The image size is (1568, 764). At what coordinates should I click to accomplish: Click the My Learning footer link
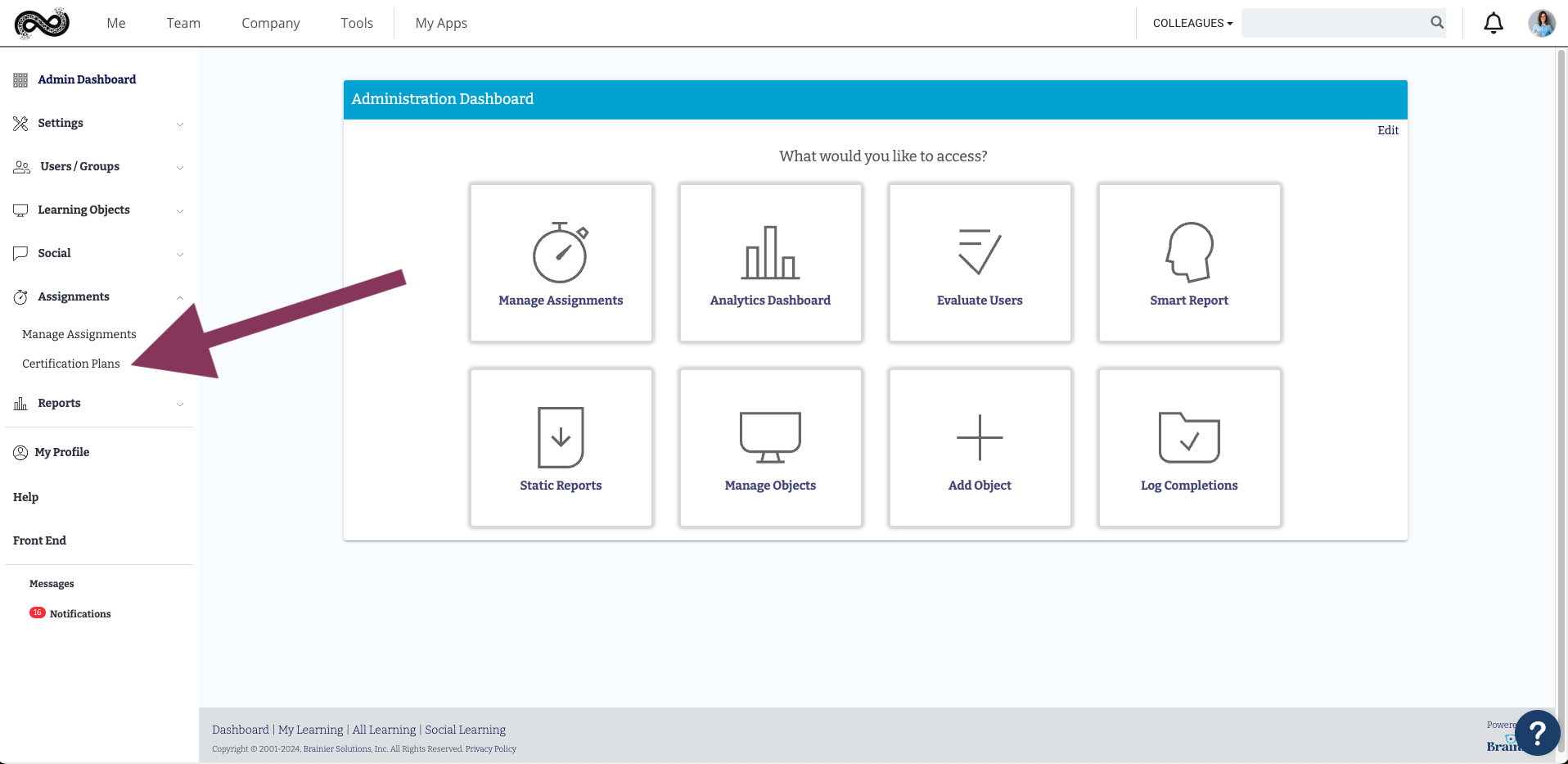311,730
